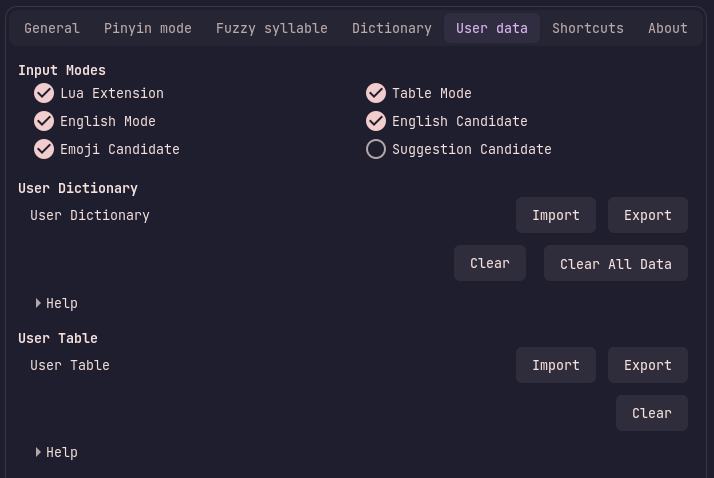
Task: Expand Help under User Table
Action: pyautogui.click(x=57, y=453)
